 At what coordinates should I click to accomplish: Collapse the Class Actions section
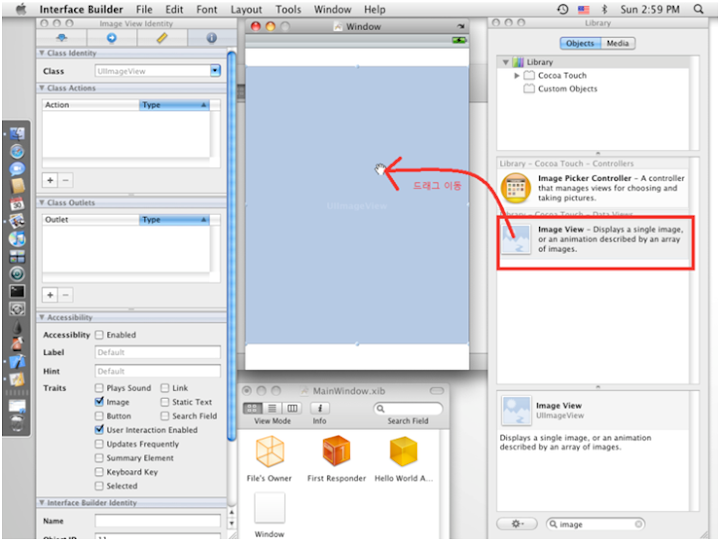click(x=42, y=88)
